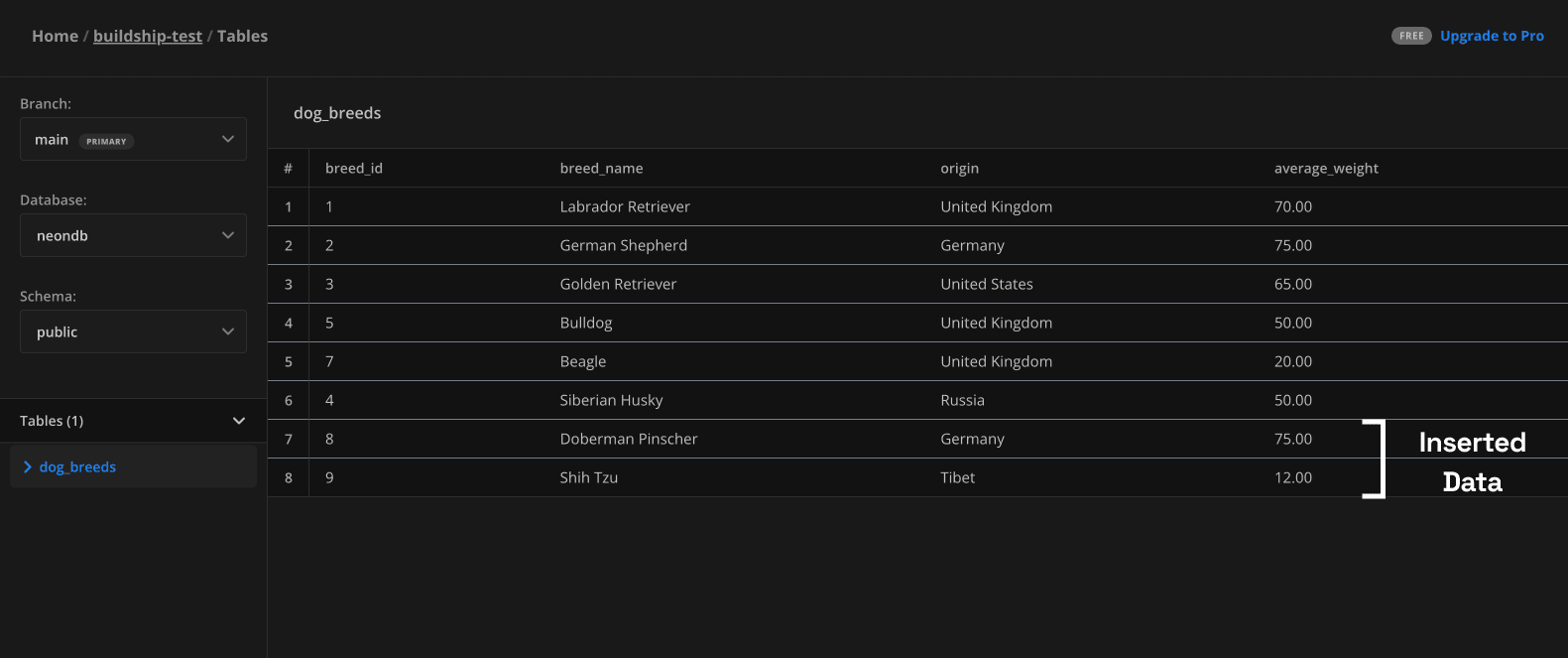Screen dimensions: 1568x658
Task: Click Upgrade to Pro link
Action: (1491, 36)
